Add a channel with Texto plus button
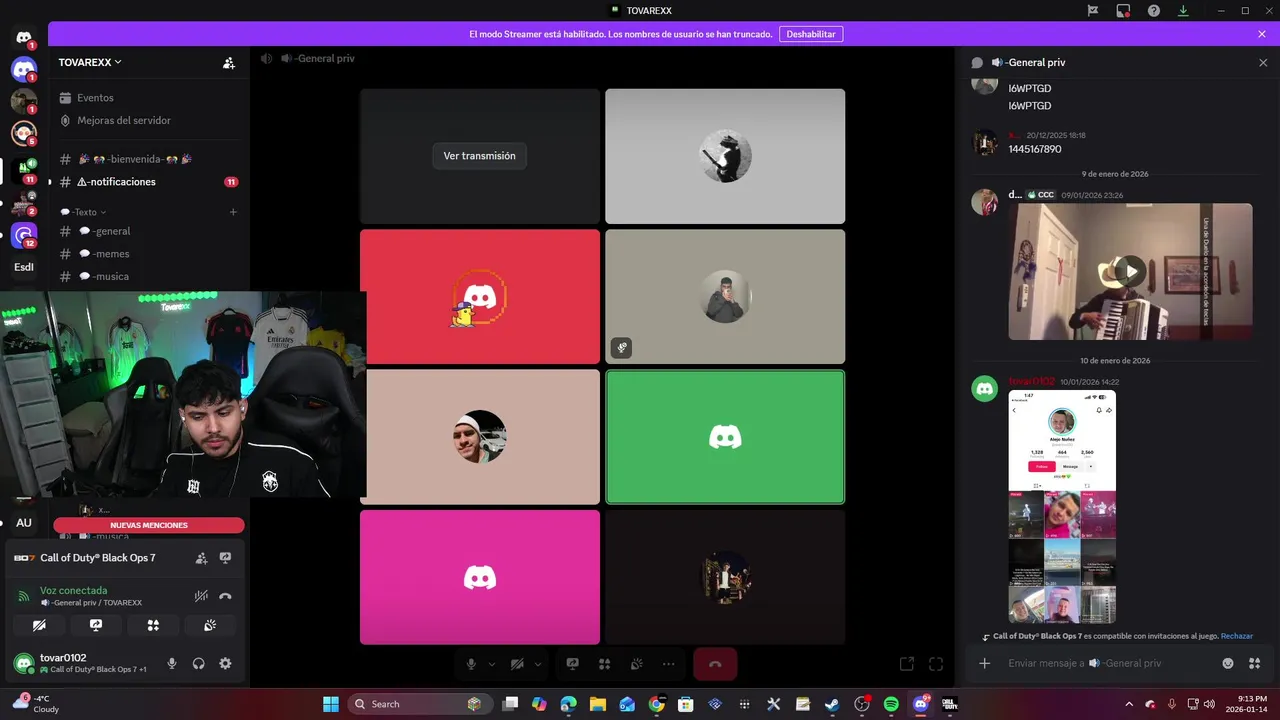Screen dimensions: 1280x720 233,212
